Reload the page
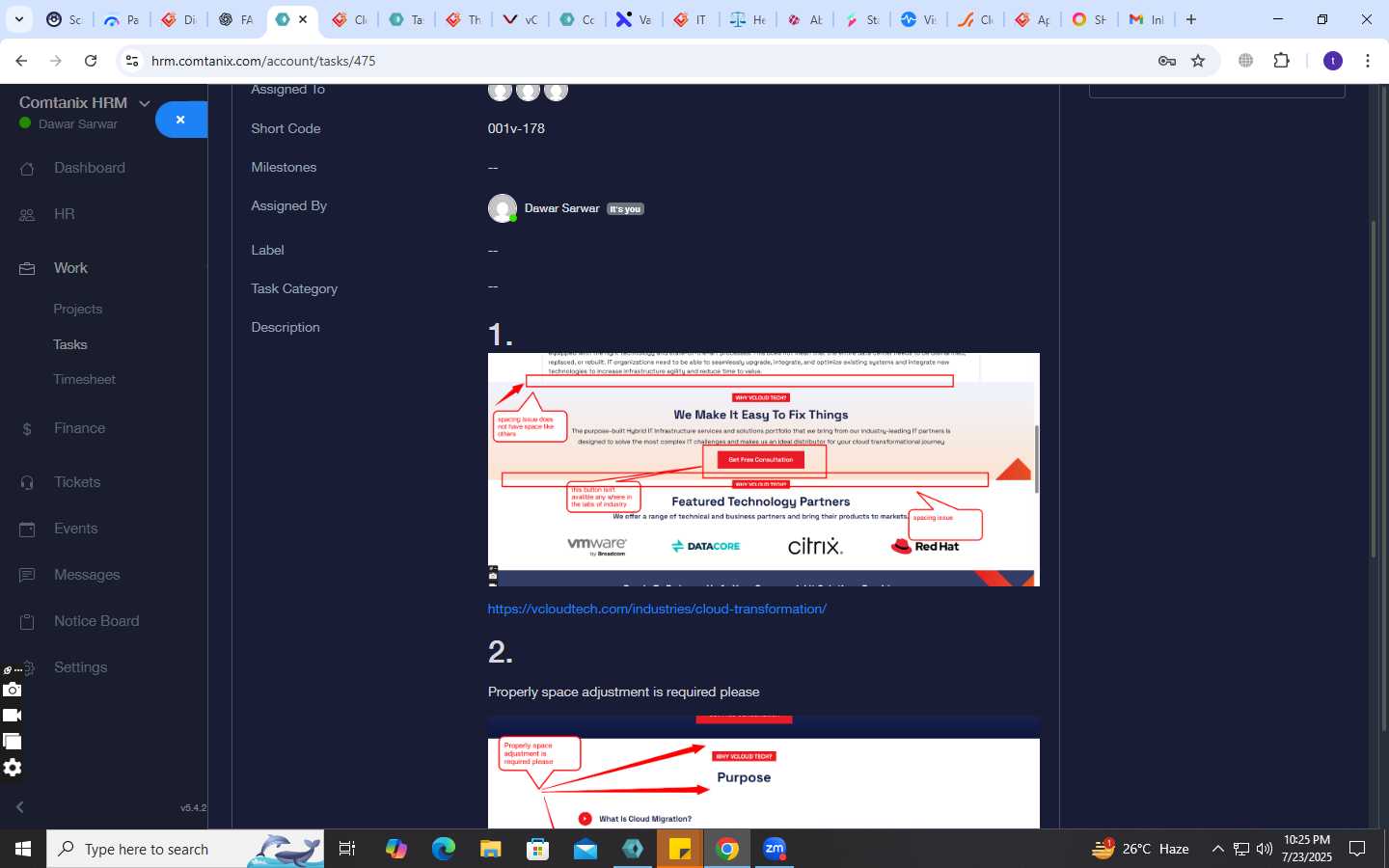 pyautogui.click(x=91, y=61)
